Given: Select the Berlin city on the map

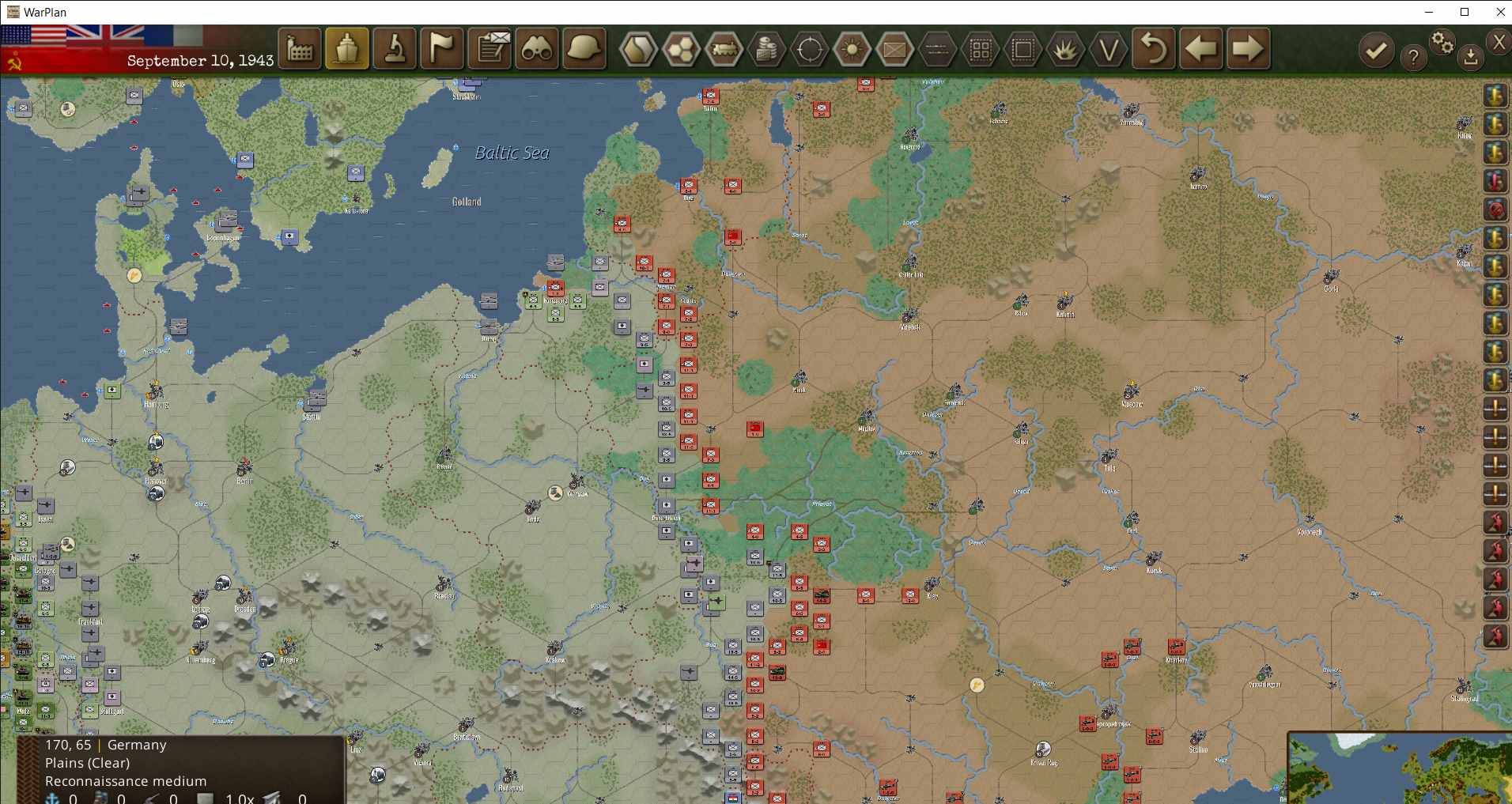Looking at the screenshot, I should pos(245,470).
